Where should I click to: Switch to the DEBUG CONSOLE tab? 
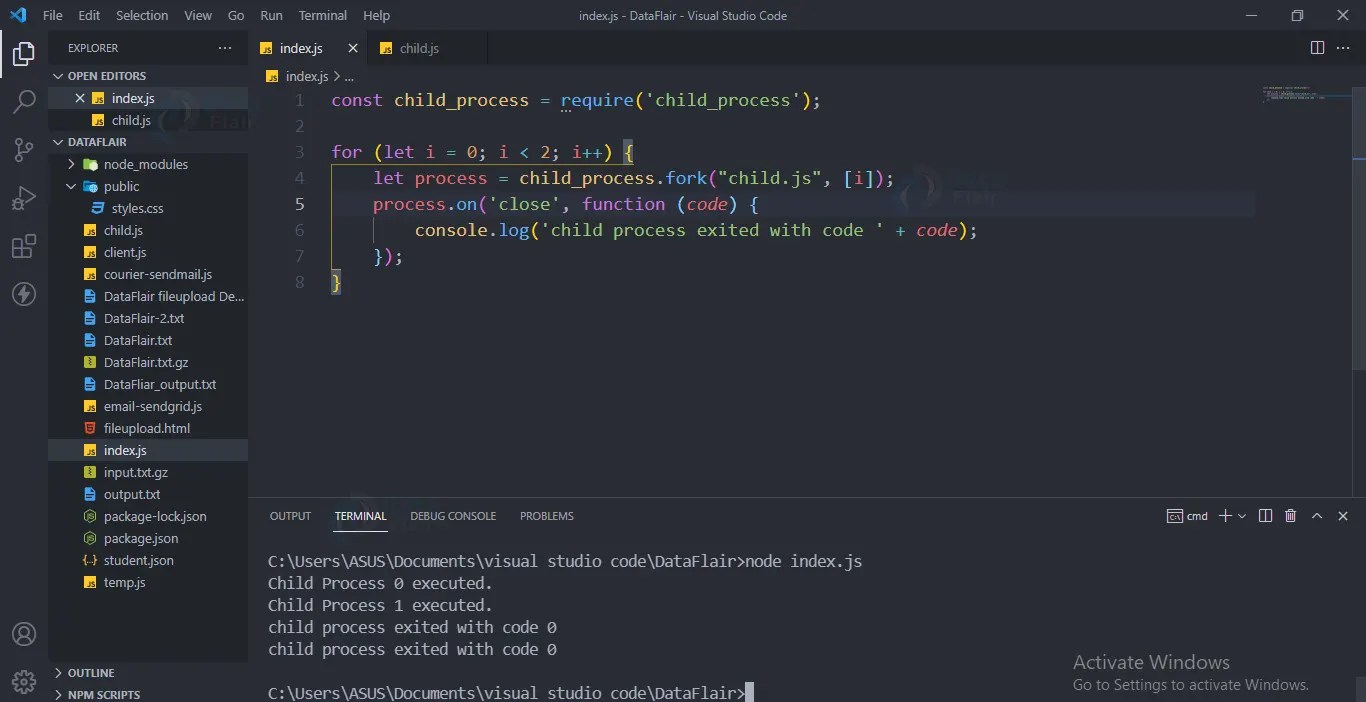[x=453, y=516]
